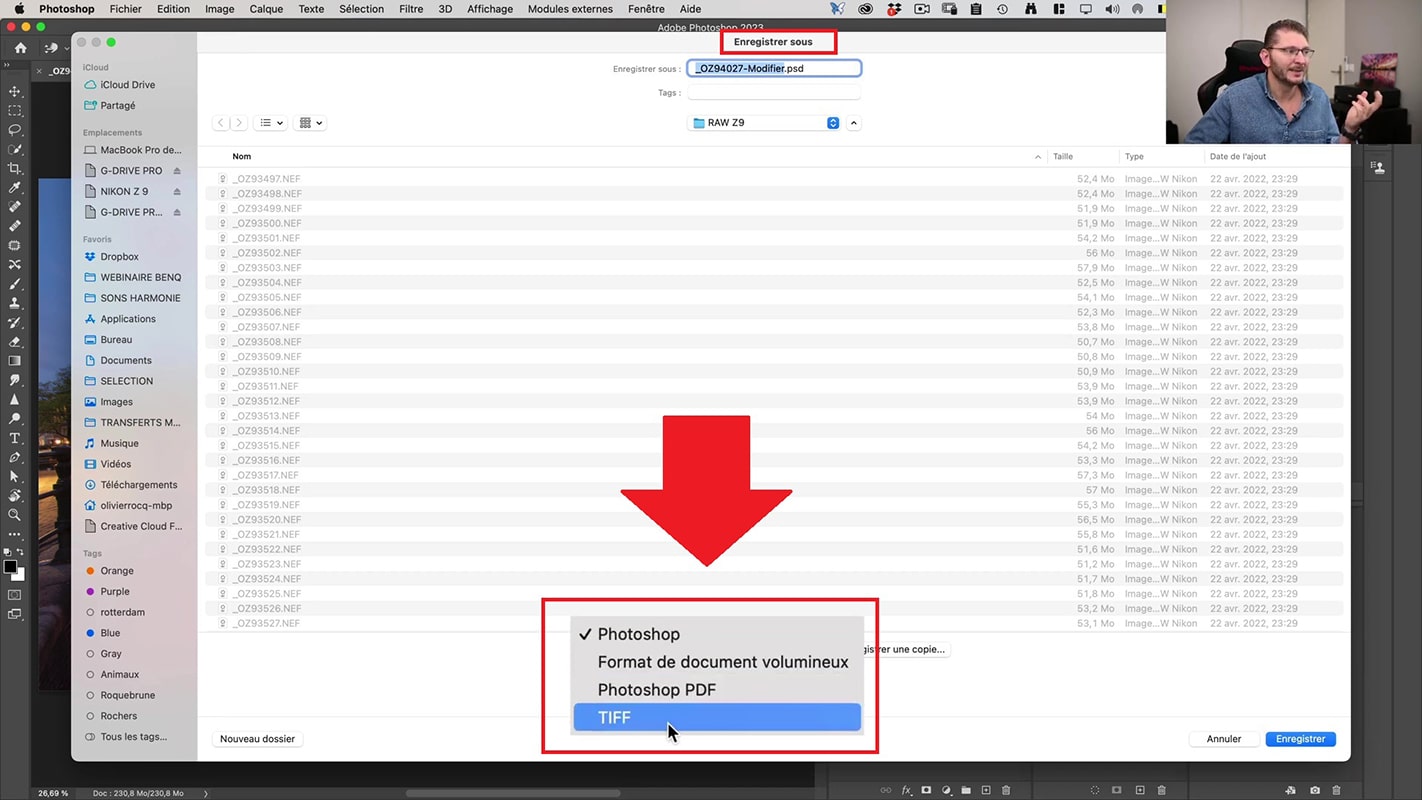Toggle Quick Mask mode icon
Image resolution: width=1422 pixels, height=800 pixels.
click(14, 595)
